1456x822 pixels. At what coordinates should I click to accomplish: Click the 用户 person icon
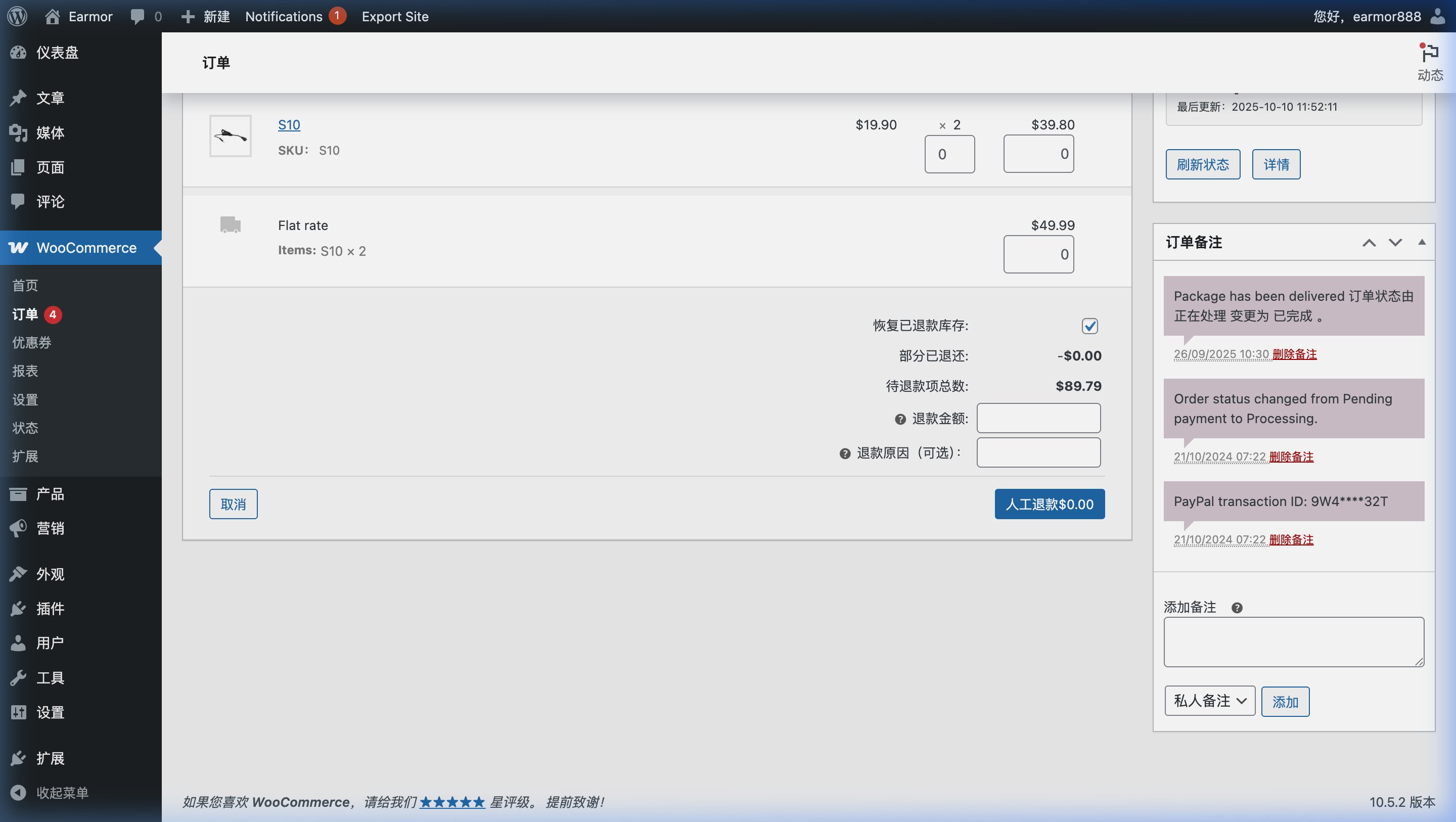click(18, 643)
